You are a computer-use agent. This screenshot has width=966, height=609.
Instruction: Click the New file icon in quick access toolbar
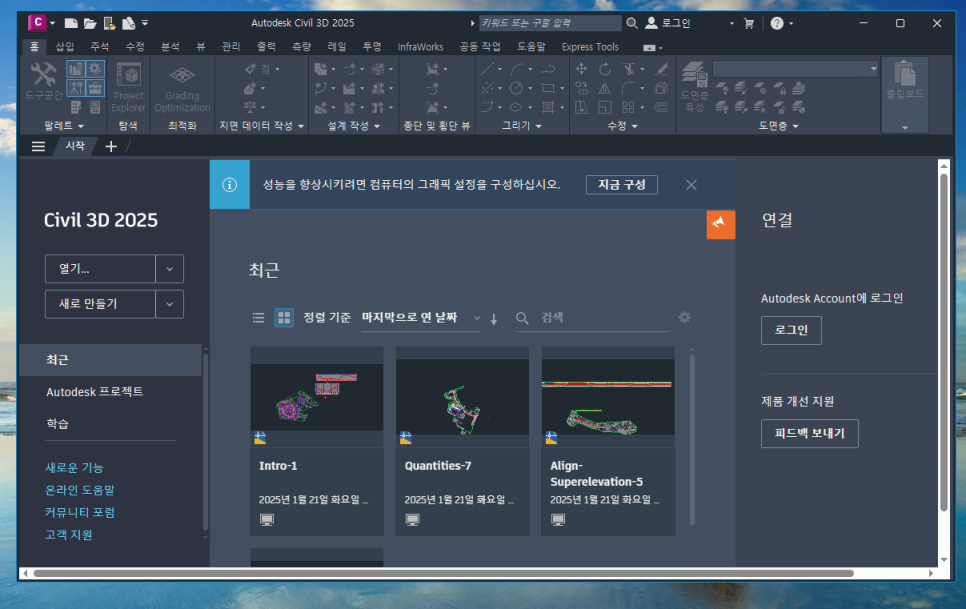(x=71, y=23)
